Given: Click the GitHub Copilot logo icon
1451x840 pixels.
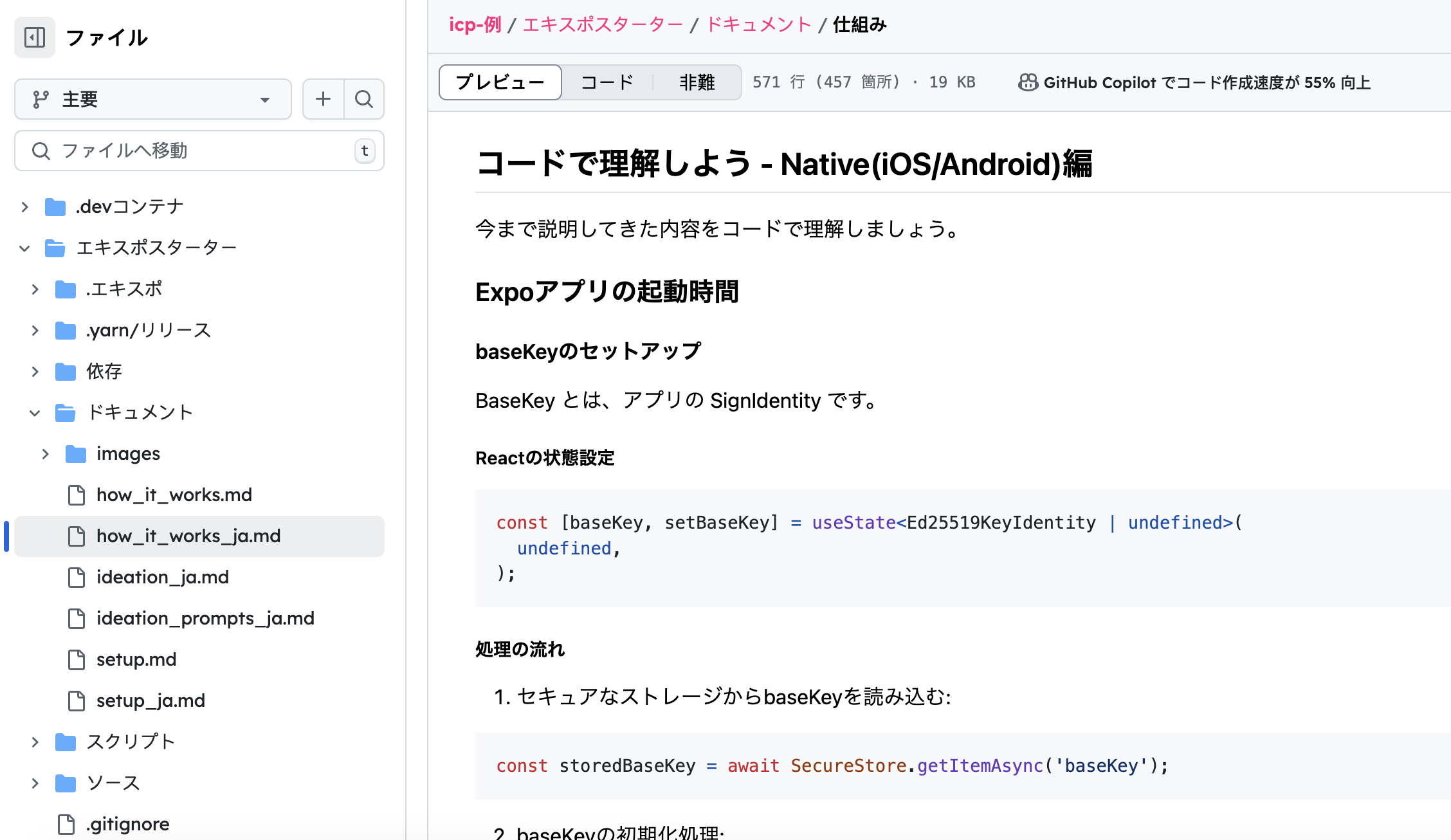Looking at the screenshot, I should point(1028,82).
